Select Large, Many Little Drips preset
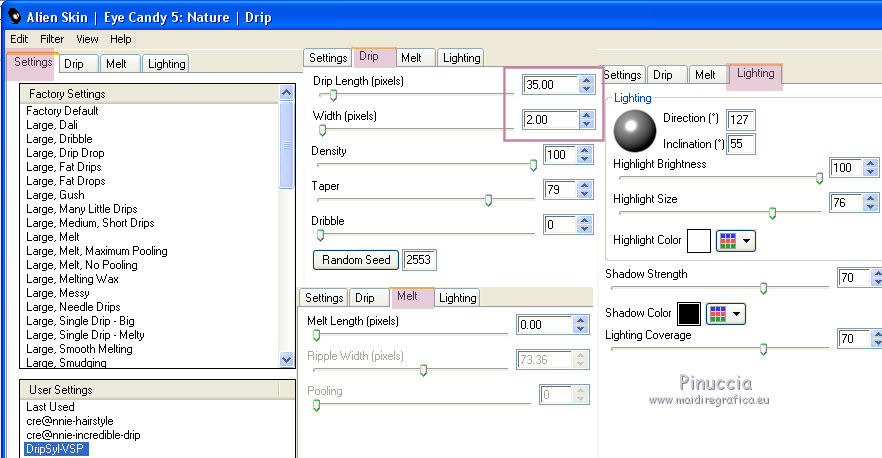 (82, 209)
